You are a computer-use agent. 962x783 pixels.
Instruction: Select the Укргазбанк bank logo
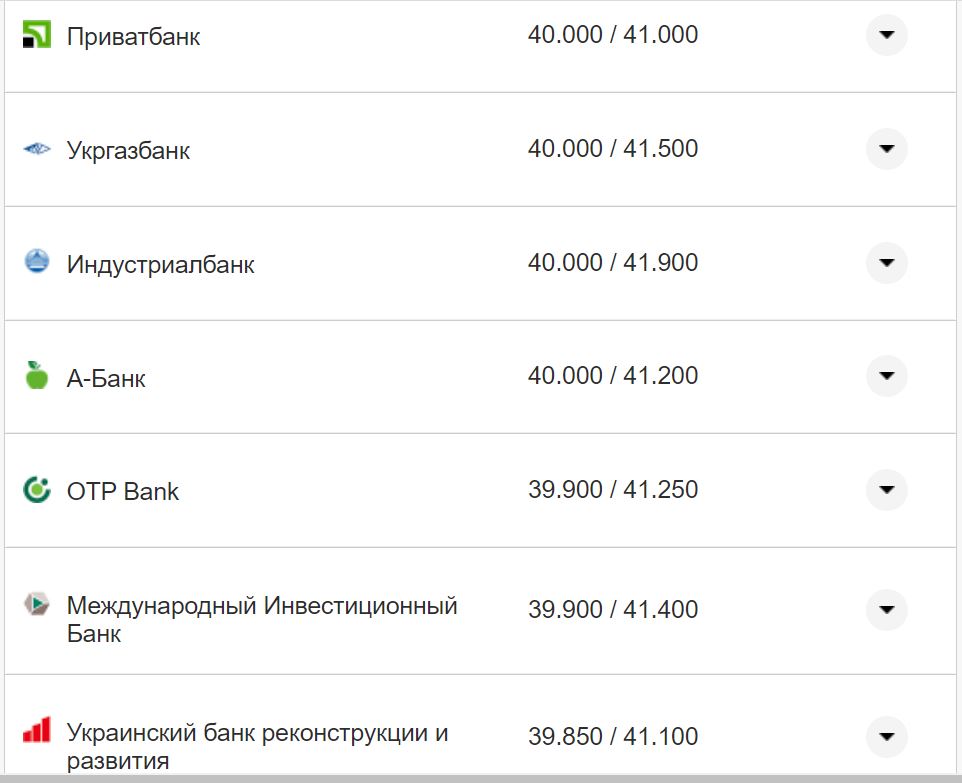[x=36, y=148]
